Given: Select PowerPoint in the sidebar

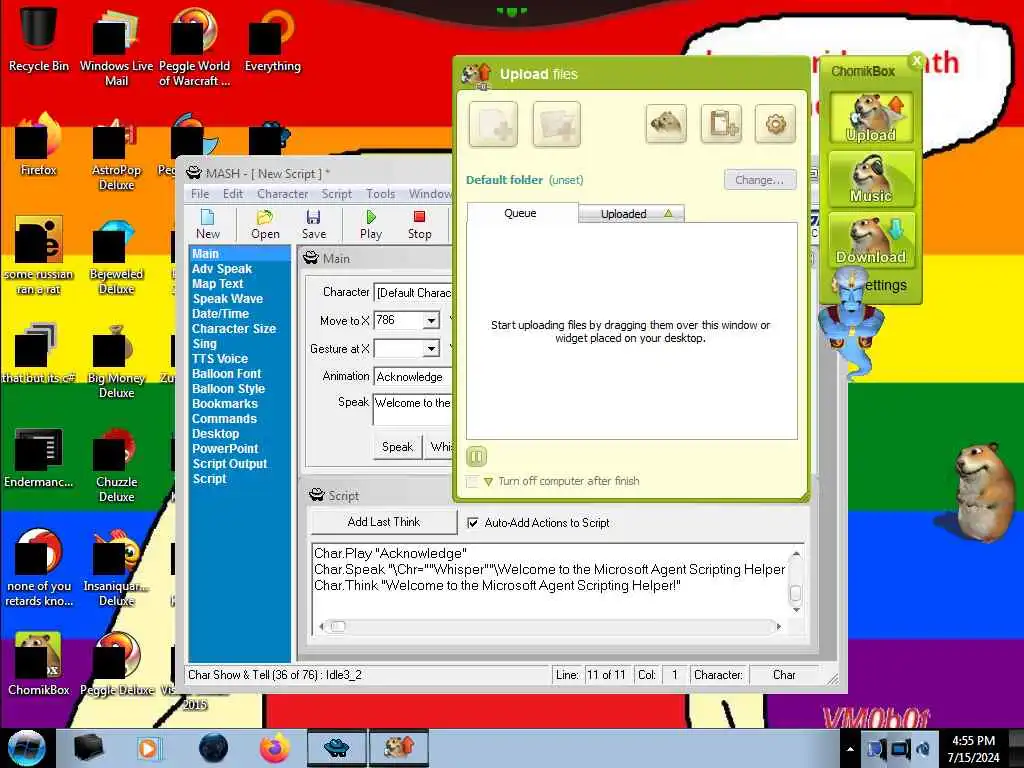Looking at the screenshot, I should tap(225, 449).
